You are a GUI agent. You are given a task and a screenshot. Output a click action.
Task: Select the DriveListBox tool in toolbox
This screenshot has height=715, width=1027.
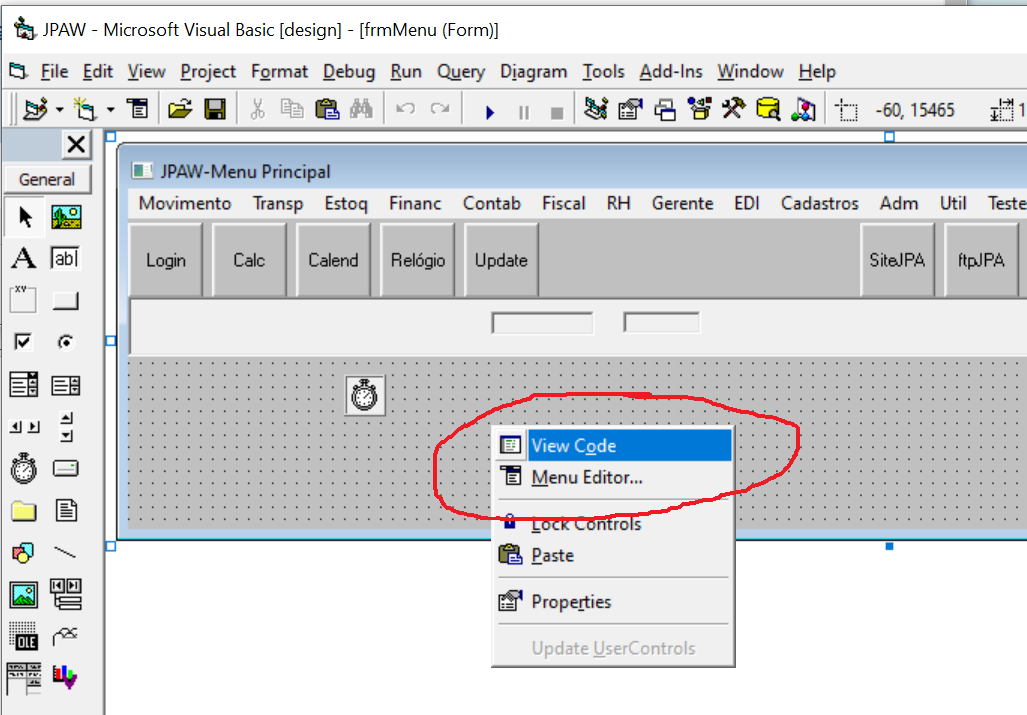pos(65,469)
